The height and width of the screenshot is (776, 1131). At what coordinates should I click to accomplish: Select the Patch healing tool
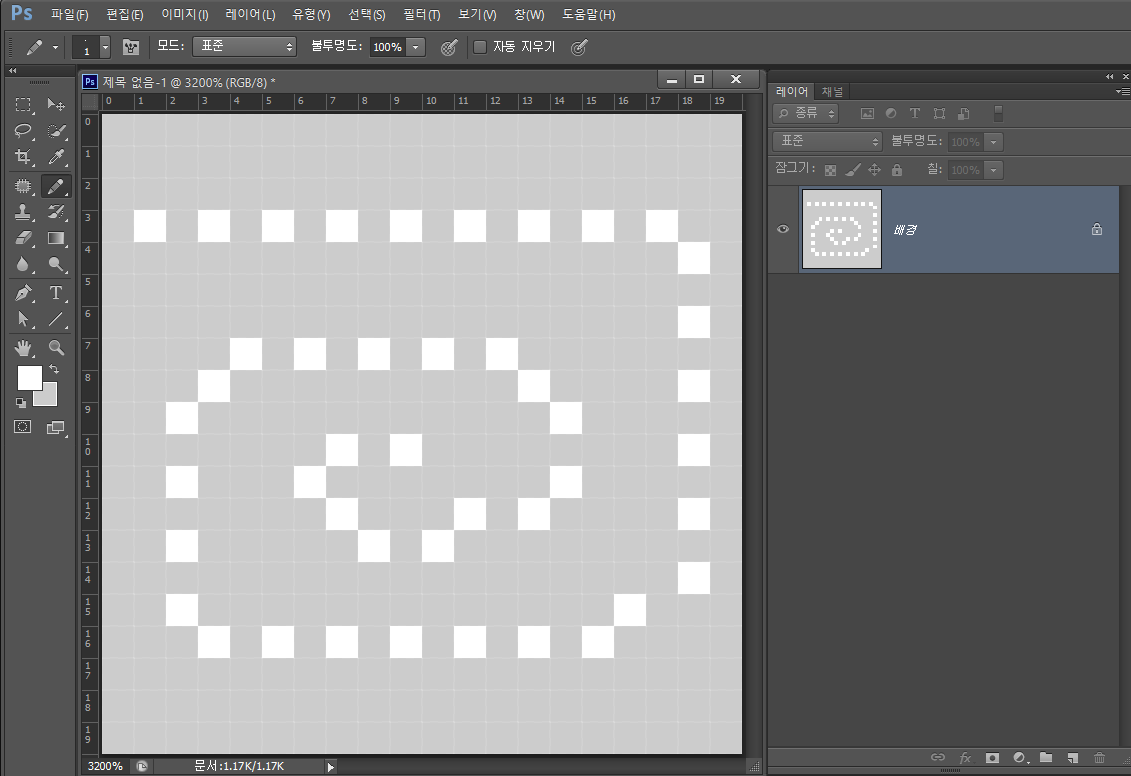pos(23,186)
